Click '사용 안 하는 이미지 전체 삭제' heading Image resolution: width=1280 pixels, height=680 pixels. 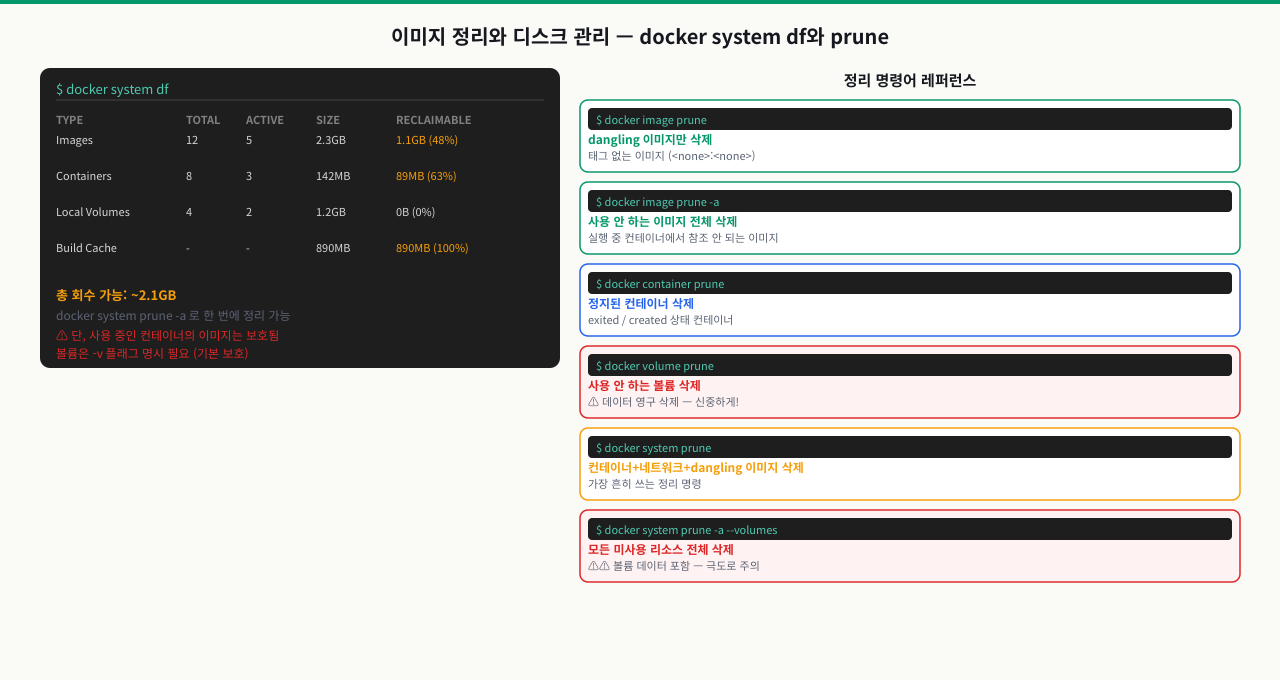[662, 222]
